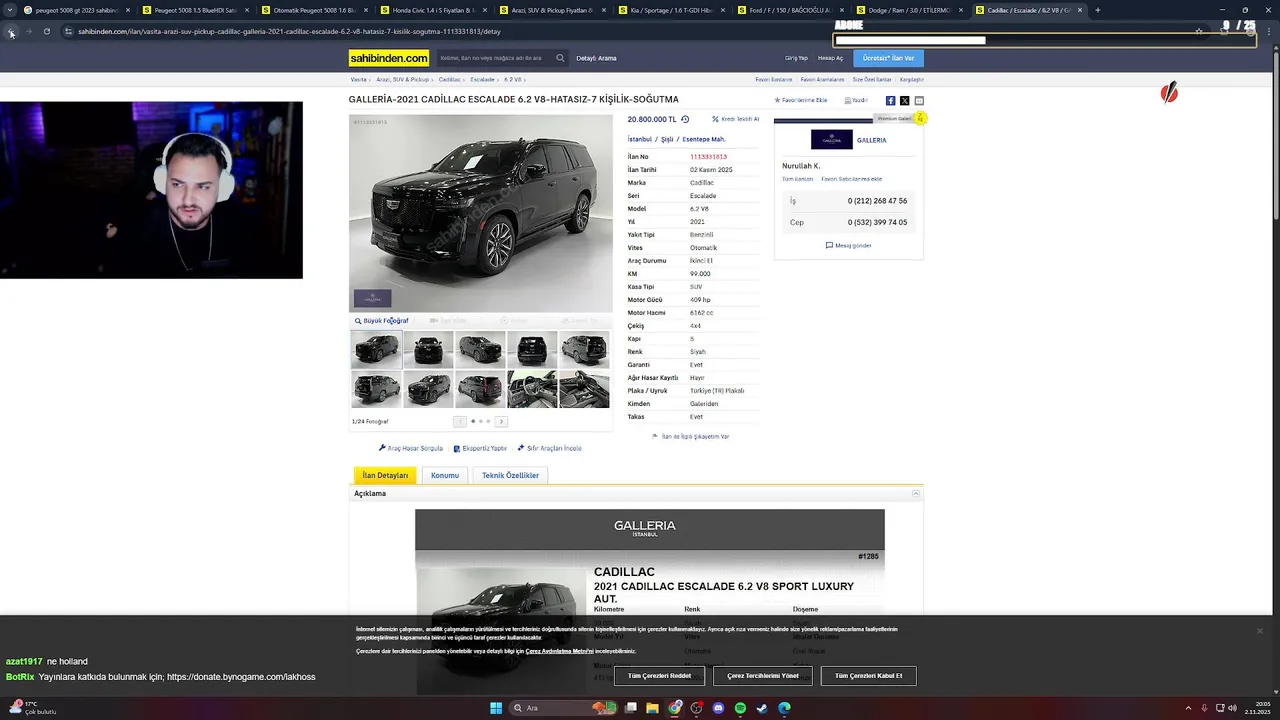Screen dimensions: 1280x720
Task: Share listing on Facebook icon
Action: point(890,100)
